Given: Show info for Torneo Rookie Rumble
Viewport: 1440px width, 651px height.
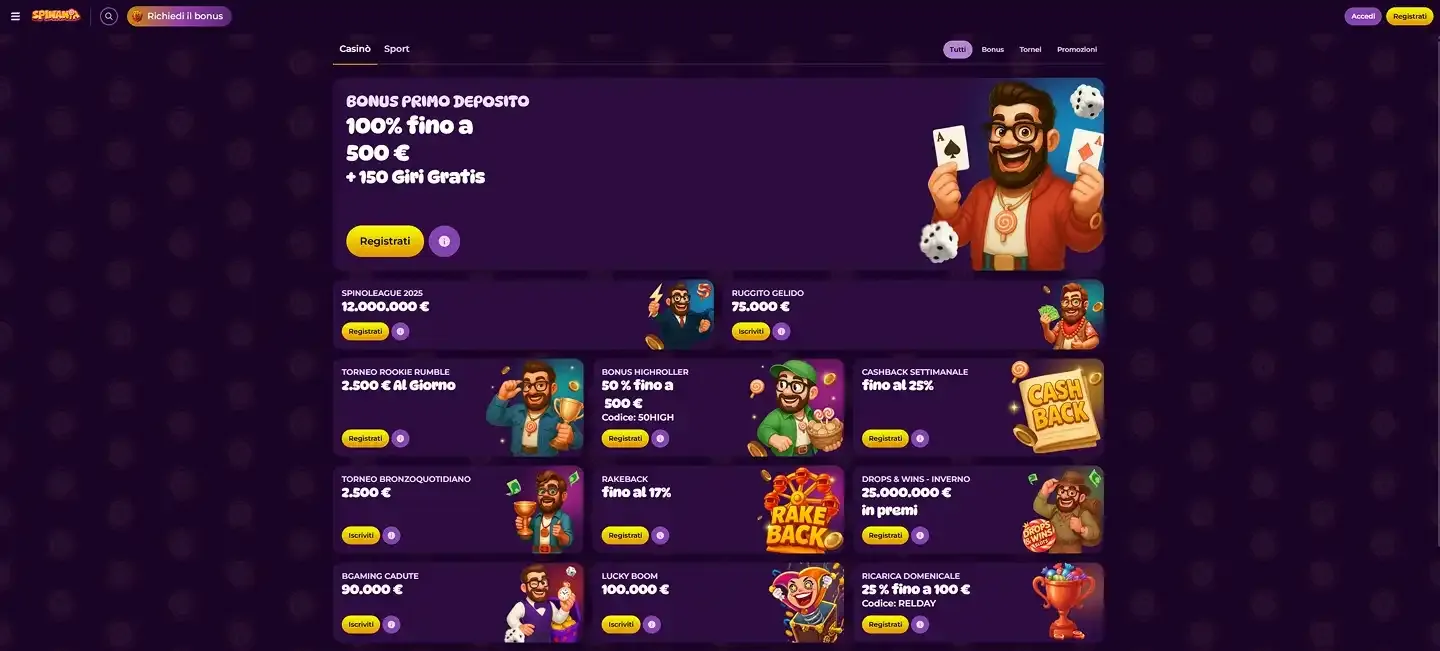Looking at the screenshot, I should 400,438.
